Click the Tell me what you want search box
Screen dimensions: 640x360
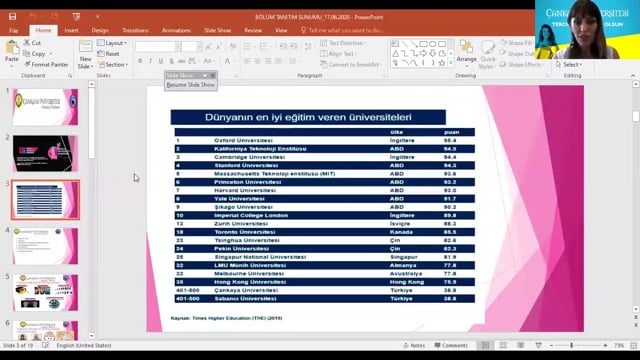342,31
